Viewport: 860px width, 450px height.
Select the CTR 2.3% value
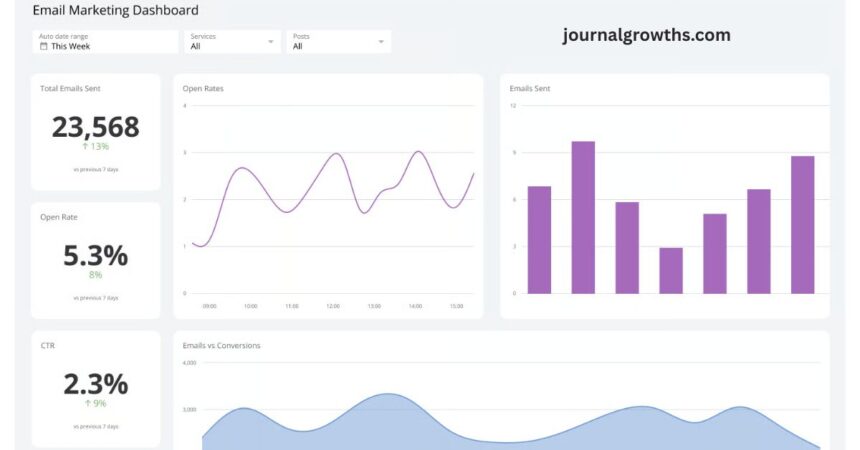[95, 384]
